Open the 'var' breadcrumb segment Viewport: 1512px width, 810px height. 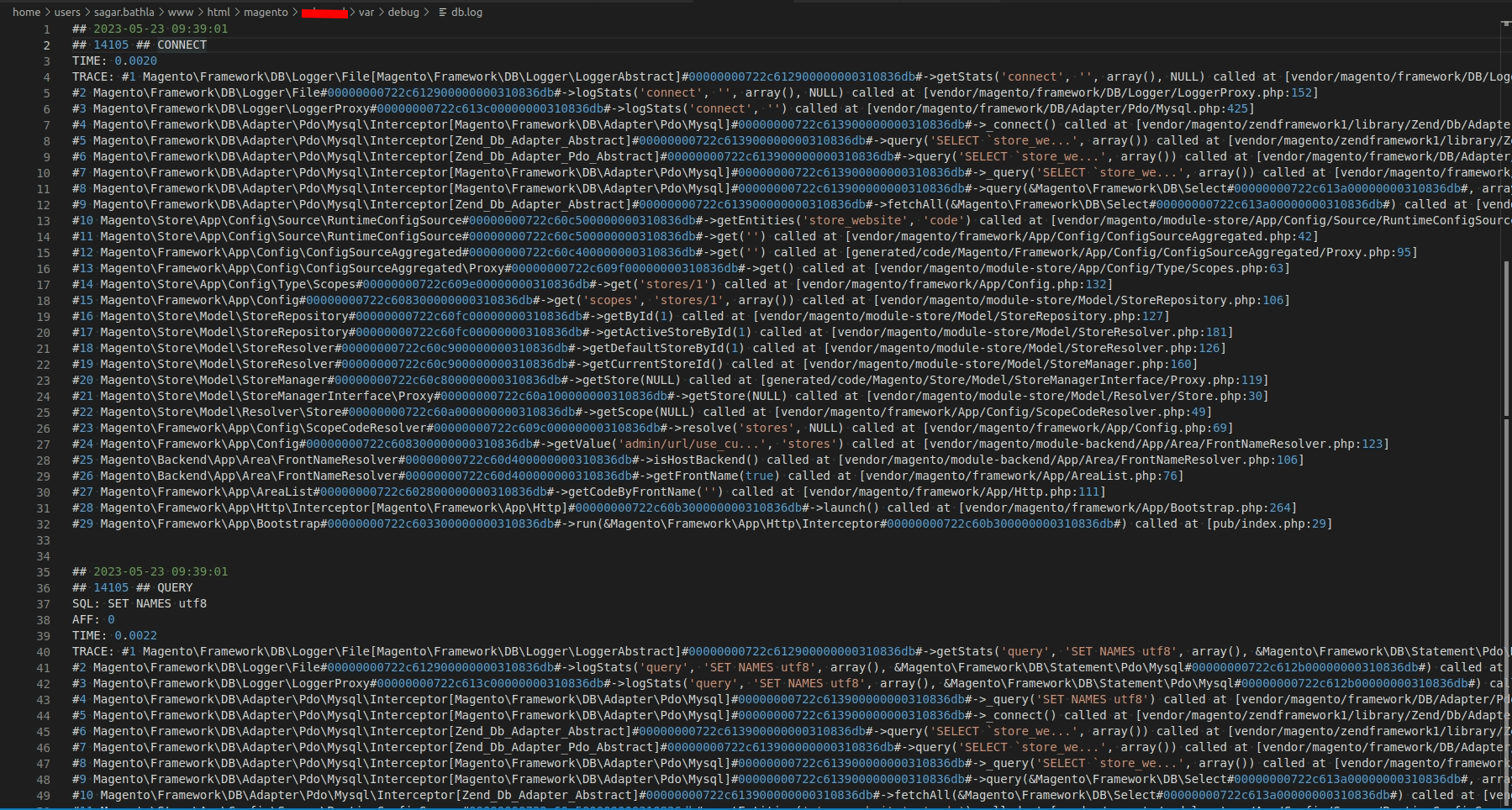[366, 13]
